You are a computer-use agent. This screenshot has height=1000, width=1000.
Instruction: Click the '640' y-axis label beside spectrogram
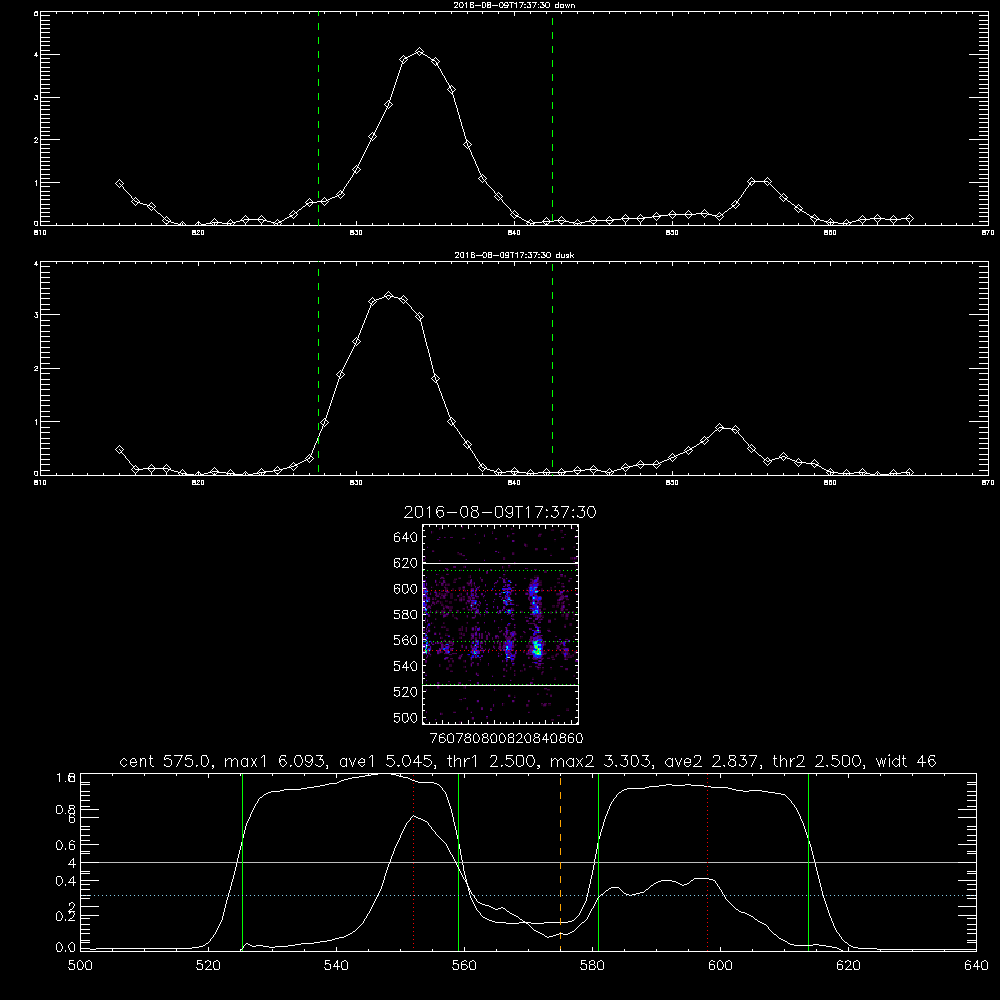(x=406, y=538)
